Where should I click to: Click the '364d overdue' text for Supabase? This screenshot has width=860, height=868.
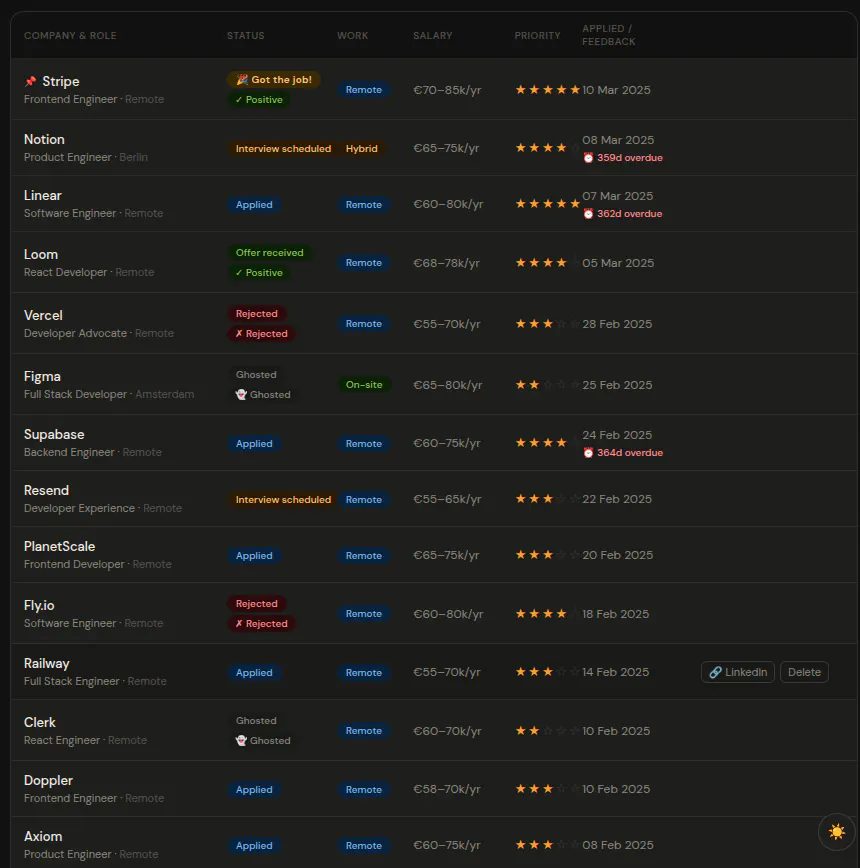630,453
